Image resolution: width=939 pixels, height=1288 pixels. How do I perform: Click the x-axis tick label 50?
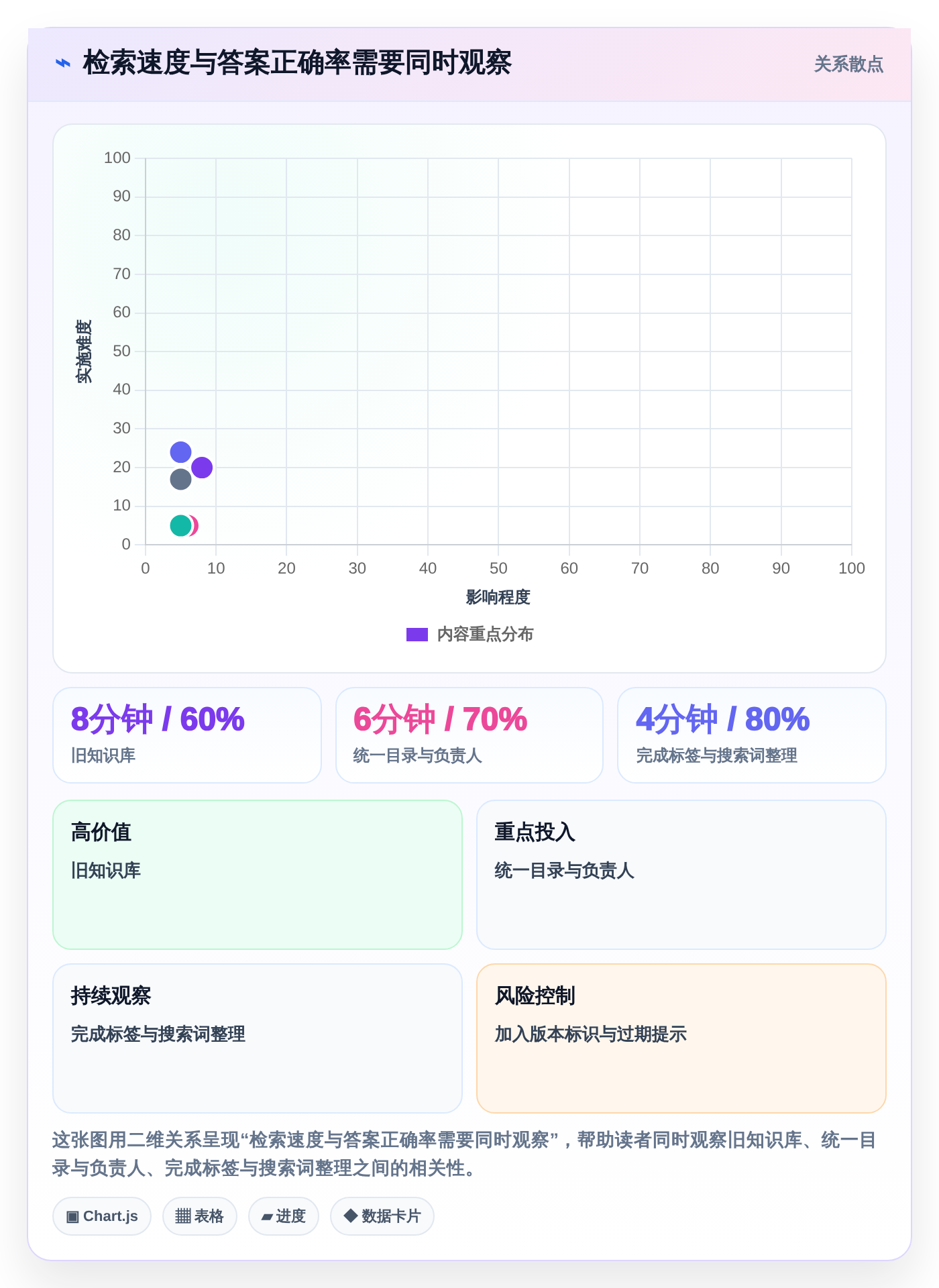click(x=498, y=569)
